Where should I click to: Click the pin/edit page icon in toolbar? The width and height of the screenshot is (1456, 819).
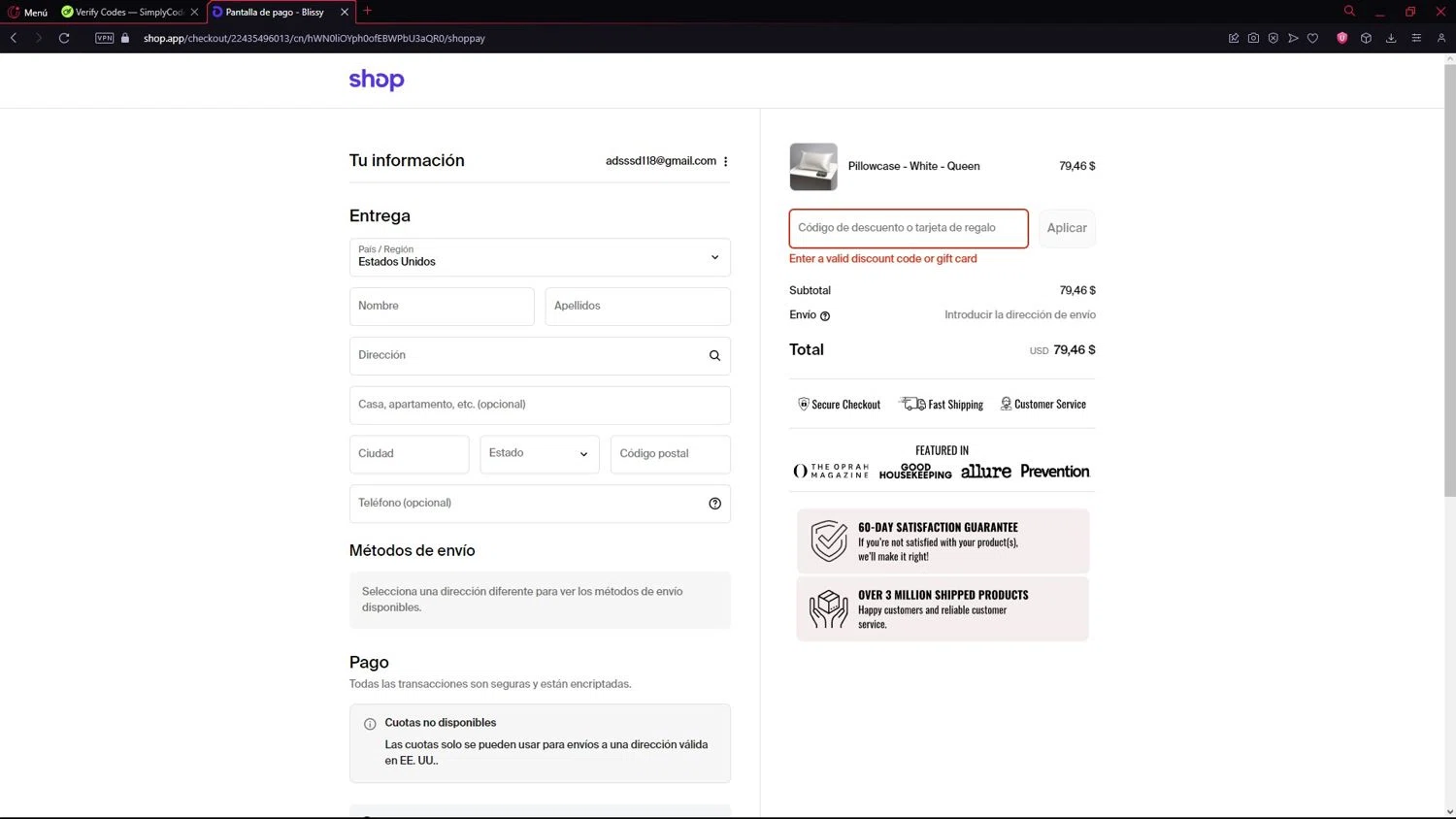1234,38
